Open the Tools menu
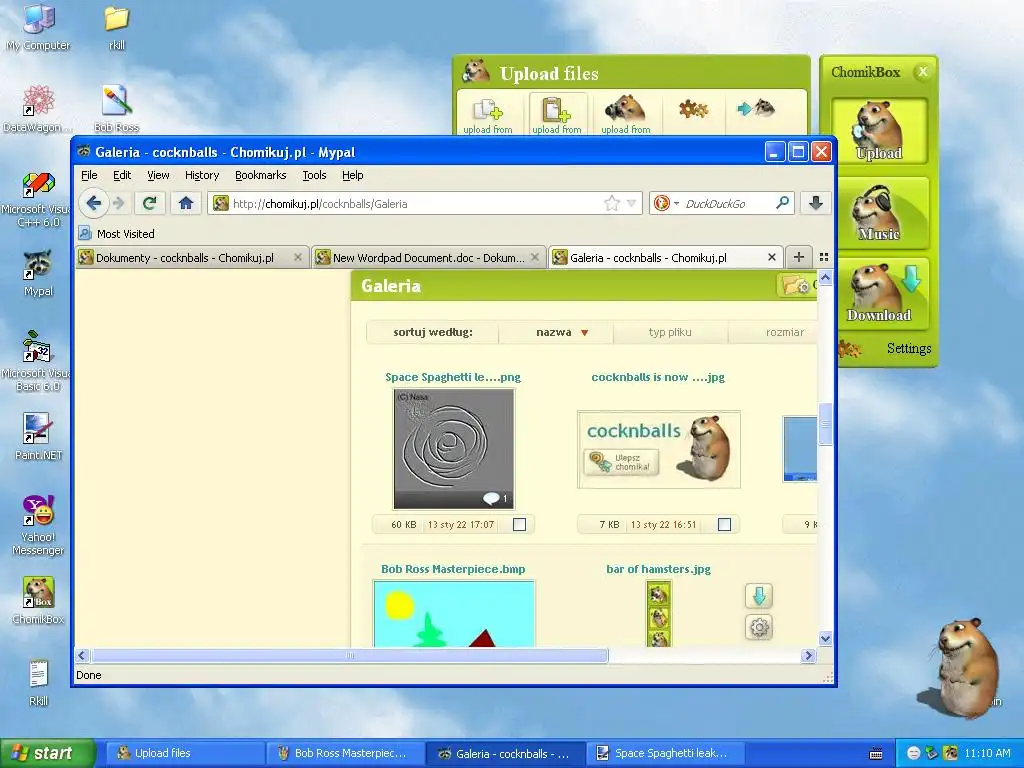 coord(314,175)
